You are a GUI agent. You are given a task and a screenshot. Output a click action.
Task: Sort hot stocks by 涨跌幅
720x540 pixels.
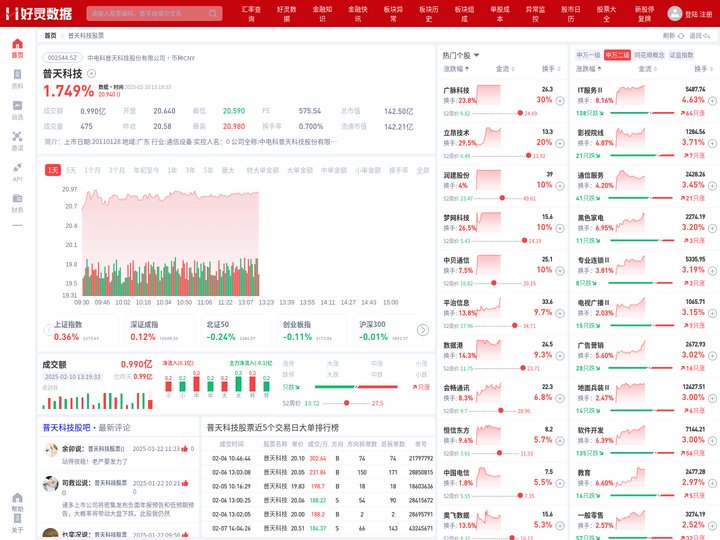tap(456, 69)
